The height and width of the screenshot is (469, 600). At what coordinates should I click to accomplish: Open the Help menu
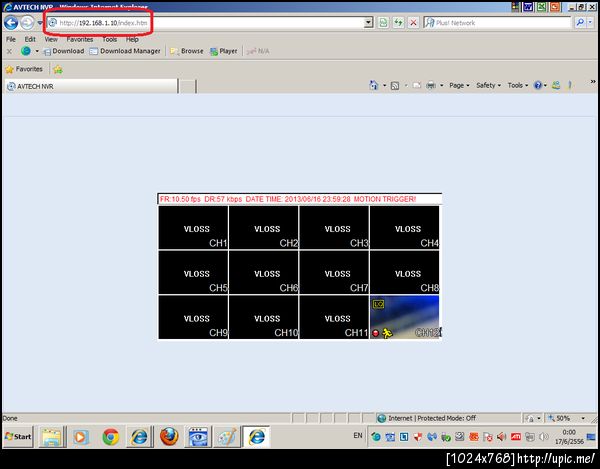point(132,39)
